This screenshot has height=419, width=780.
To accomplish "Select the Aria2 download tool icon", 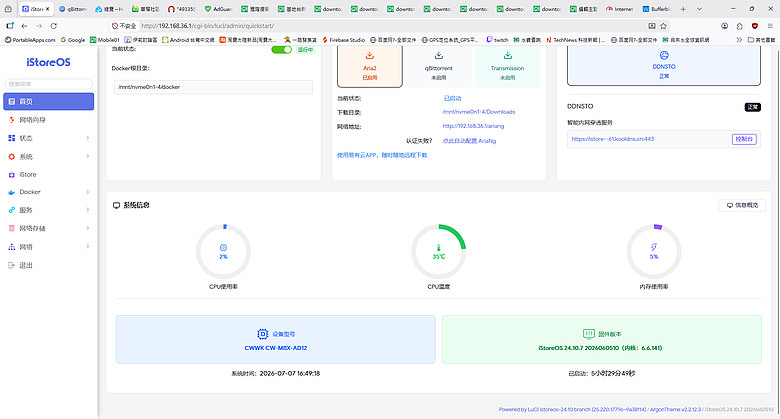I will coord(370,55).
